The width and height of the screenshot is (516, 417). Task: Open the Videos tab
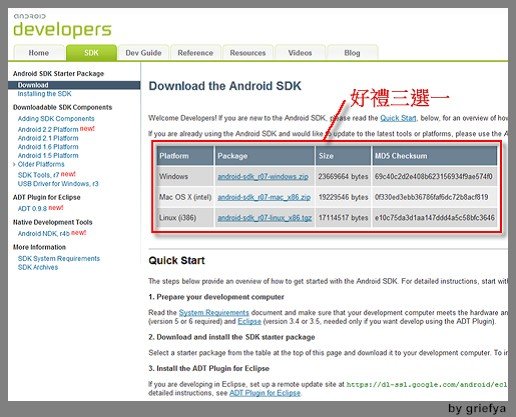click(x=300, y=53)
